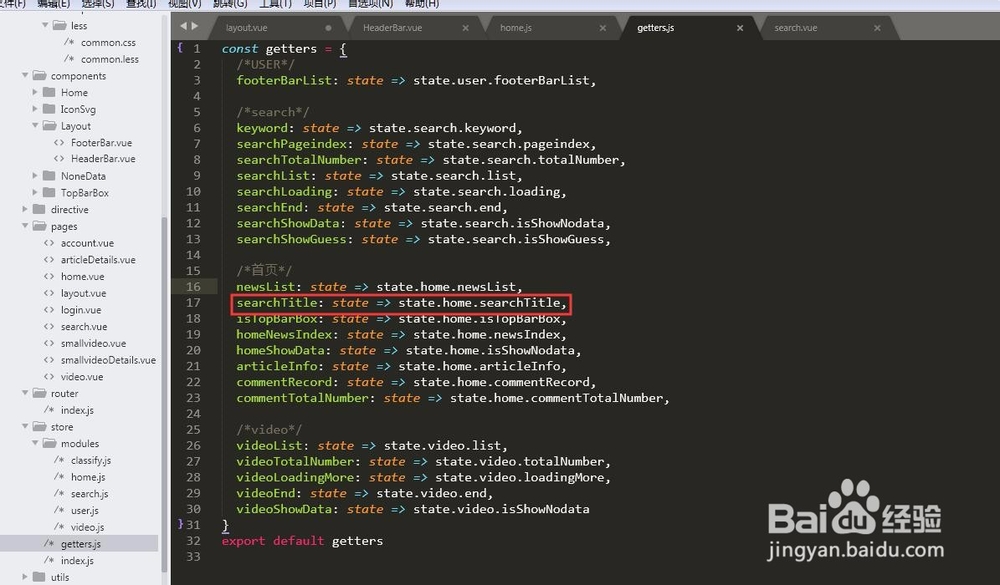Expand the utils folder arrow
Screen dimensions: 1000x585
(25, 577)
